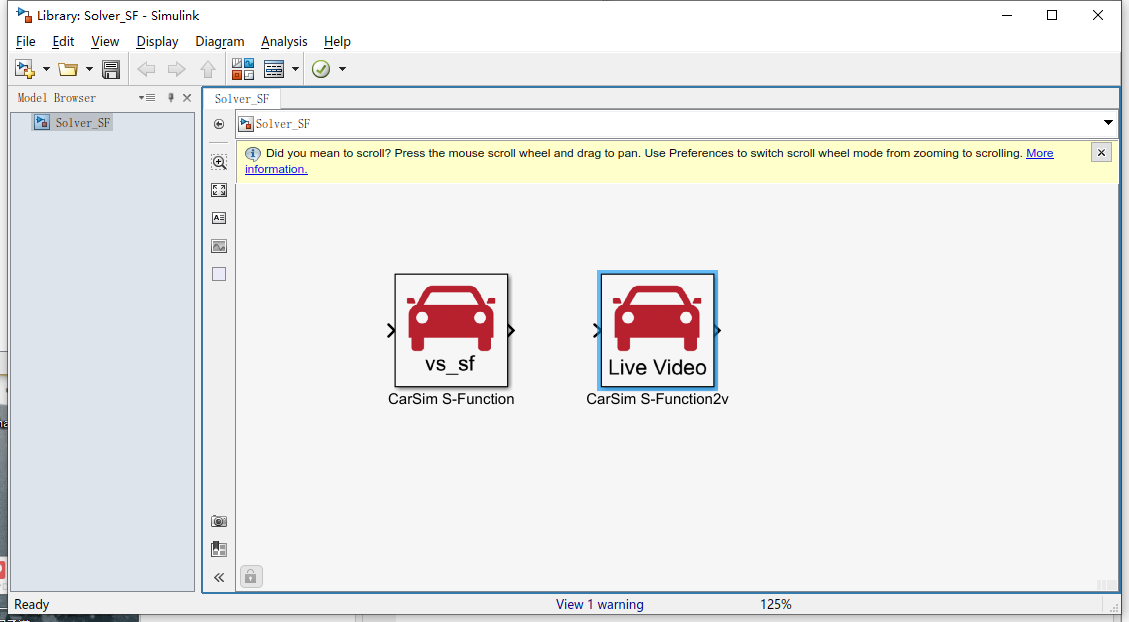Click the Up to Parent arrow

(x=208, y=69)
